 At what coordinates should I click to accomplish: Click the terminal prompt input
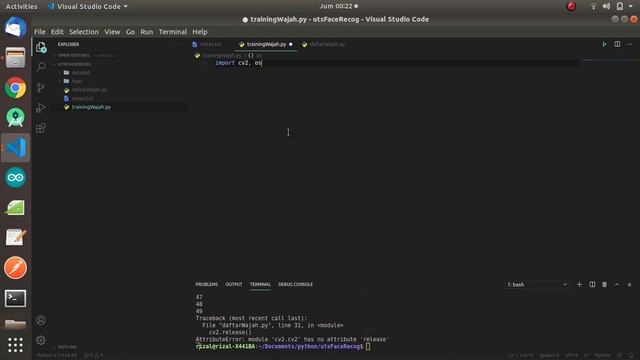tap(368, 347)
